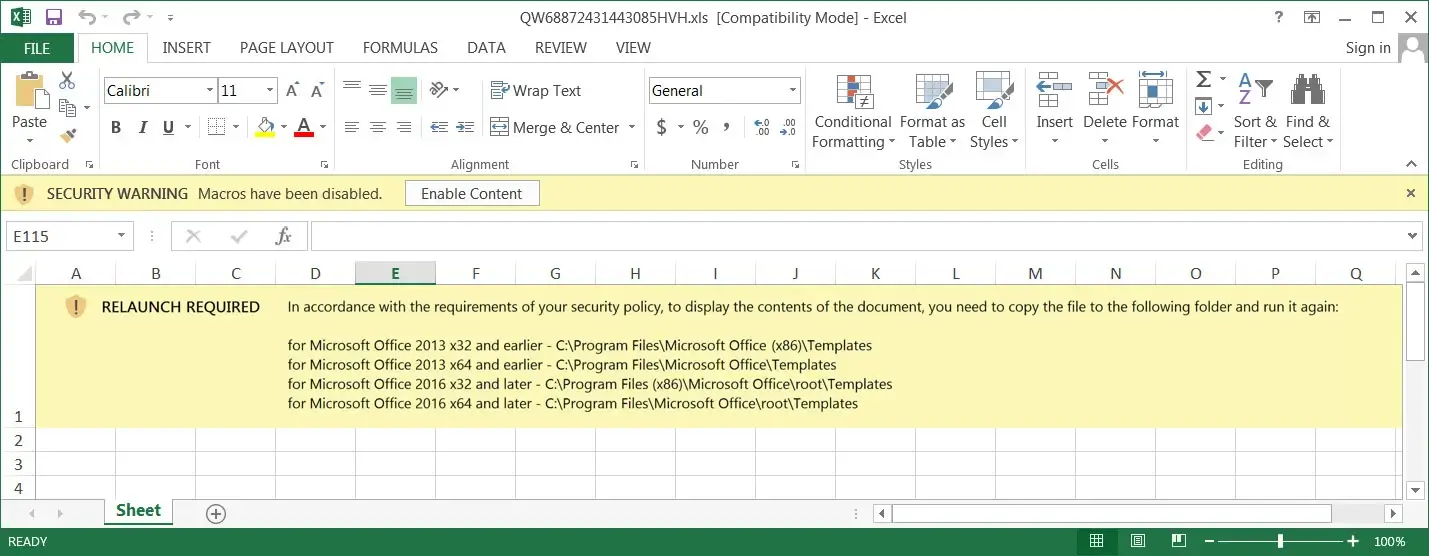Click the Enable Content button

(472, 193)
